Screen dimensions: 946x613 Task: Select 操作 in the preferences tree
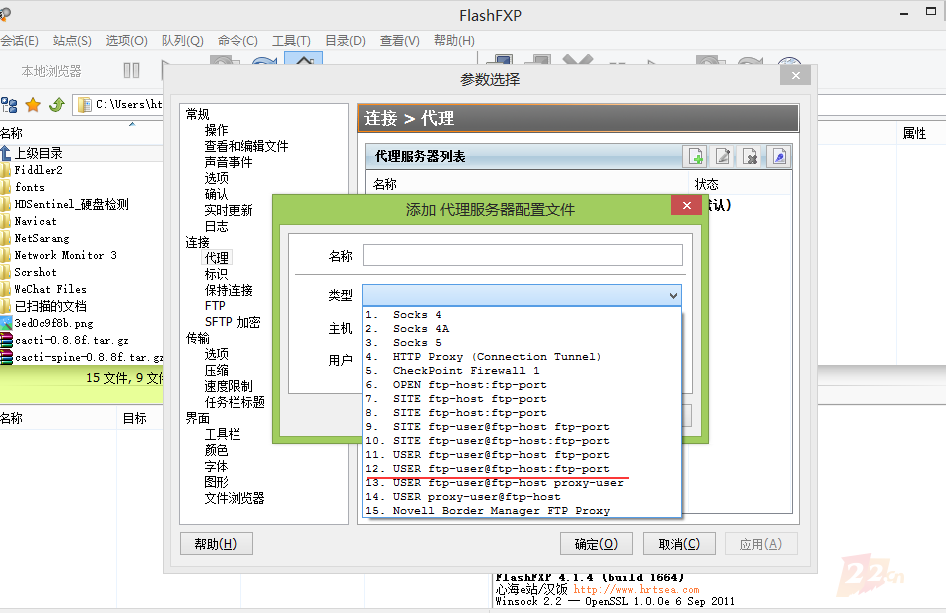coord(216,130)
